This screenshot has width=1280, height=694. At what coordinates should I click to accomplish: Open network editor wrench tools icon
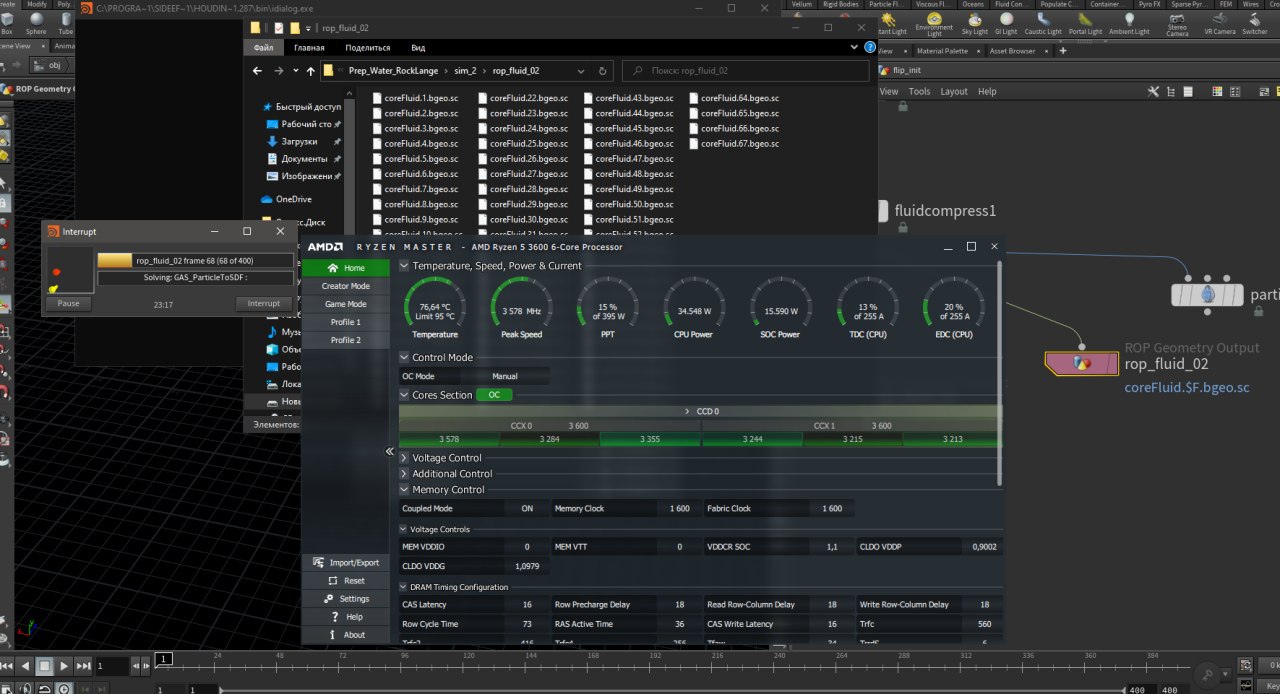pyautogui.click(x=1153, y=91)
